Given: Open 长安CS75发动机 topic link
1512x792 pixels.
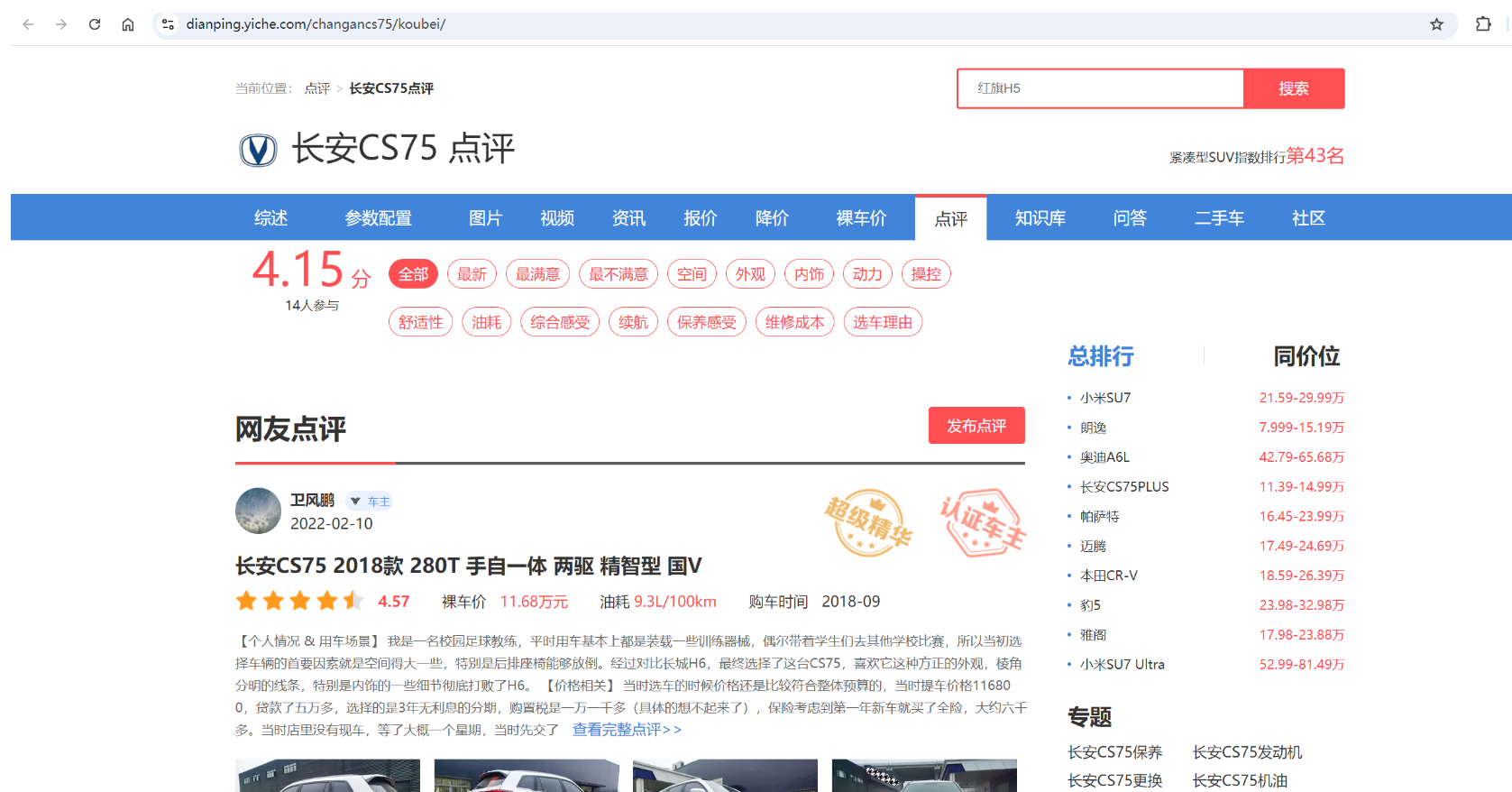Looking at the screenshot, I should pyautogui.click(x=1247, y=752).
